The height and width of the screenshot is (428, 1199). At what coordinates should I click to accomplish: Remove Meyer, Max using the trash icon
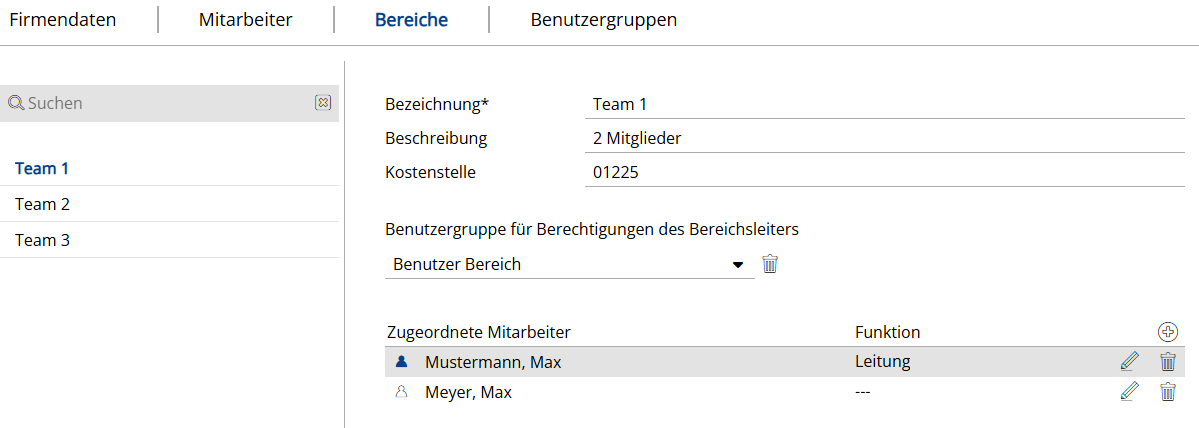click(1167, 392)
